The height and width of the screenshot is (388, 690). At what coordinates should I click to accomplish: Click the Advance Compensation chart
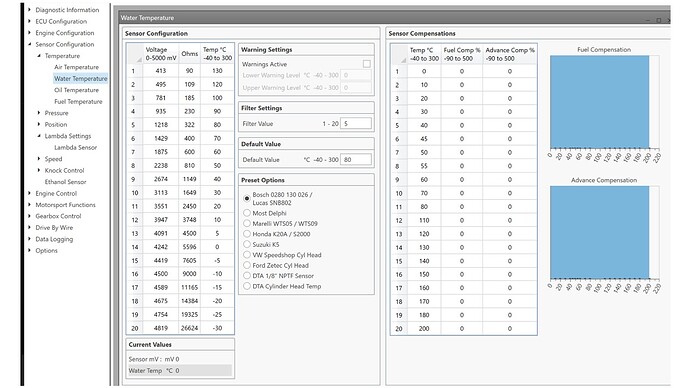(604, 233)
